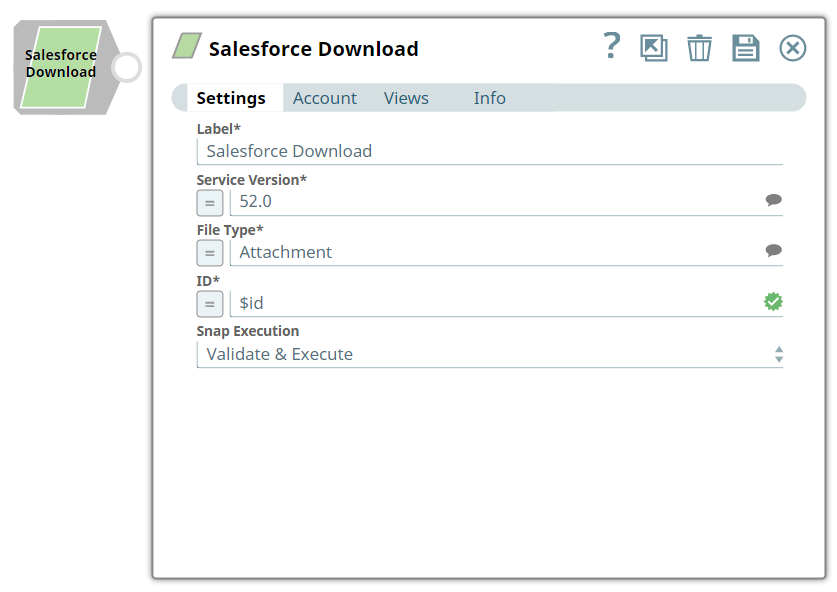Switch to the Account tab
The height and width of the screenshot is (592, 837).
[x=325, y=98]
